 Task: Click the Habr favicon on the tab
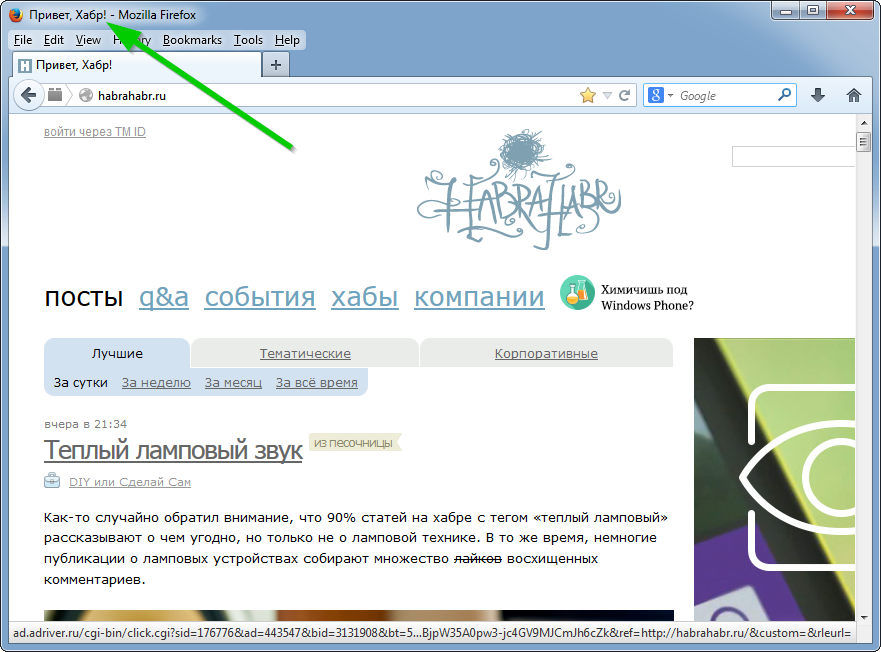coord(25,66)
